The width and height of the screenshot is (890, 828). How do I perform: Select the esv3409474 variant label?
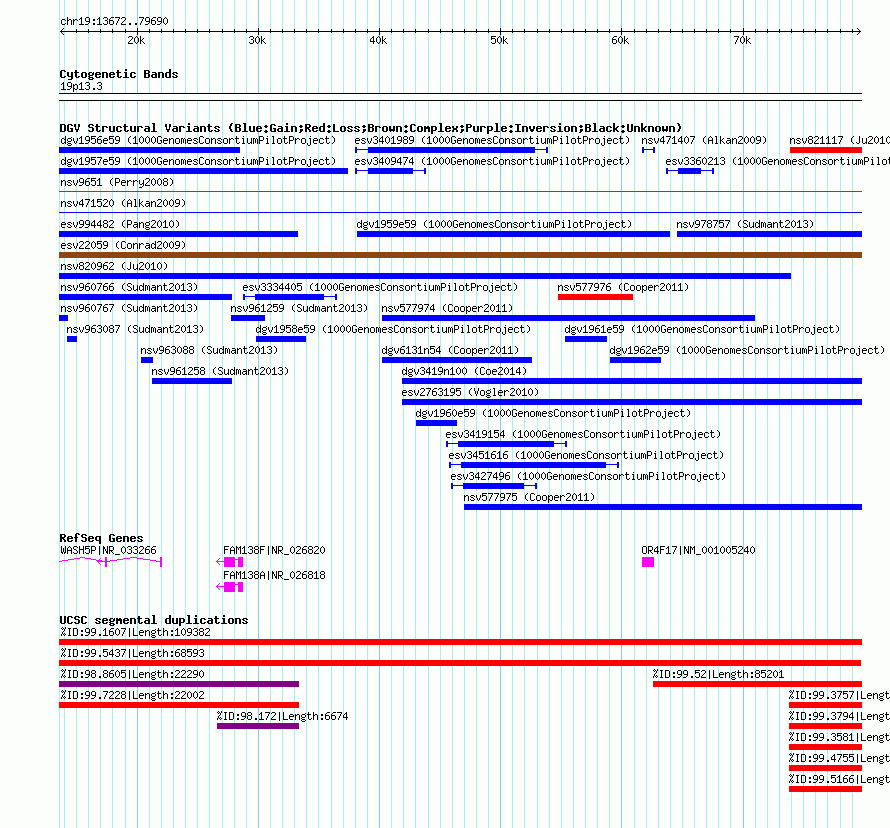pyautogui.click(x=492, y=161)
